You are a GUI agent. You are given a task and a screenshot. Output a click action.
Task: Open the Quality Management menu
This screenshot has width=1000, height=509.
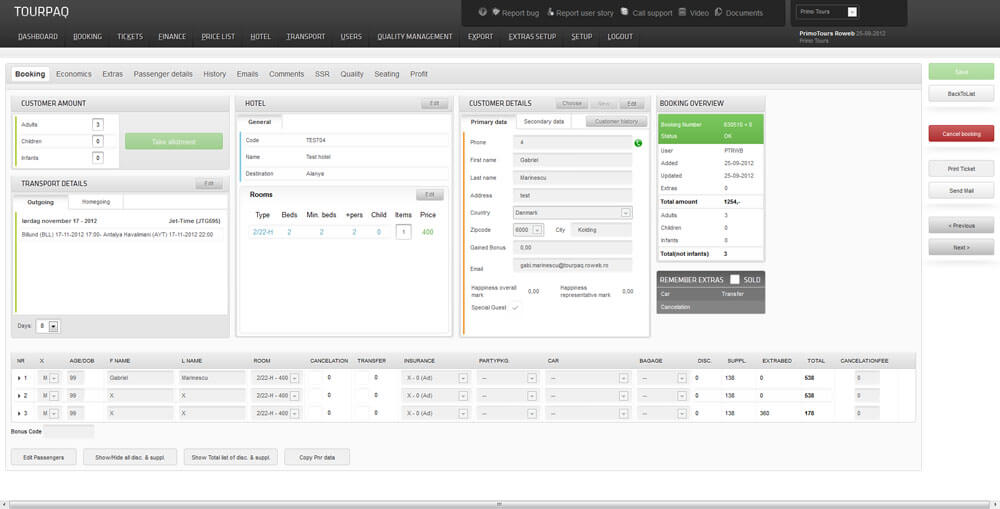click(415, 36)
